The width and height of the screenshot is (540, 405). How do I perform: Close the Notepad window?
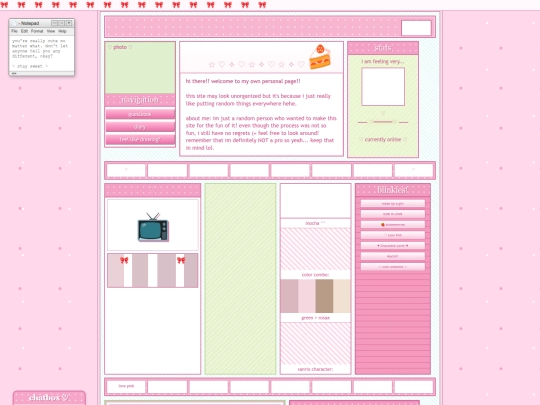[x=69, y=23]
